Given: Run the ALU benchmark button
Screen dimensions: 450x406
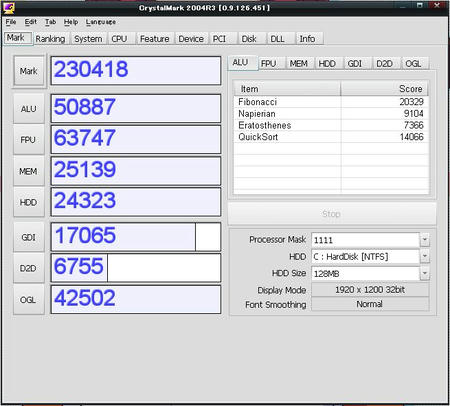Looking at the screenshot, I should pyautogui.click(x=29, y=109).
